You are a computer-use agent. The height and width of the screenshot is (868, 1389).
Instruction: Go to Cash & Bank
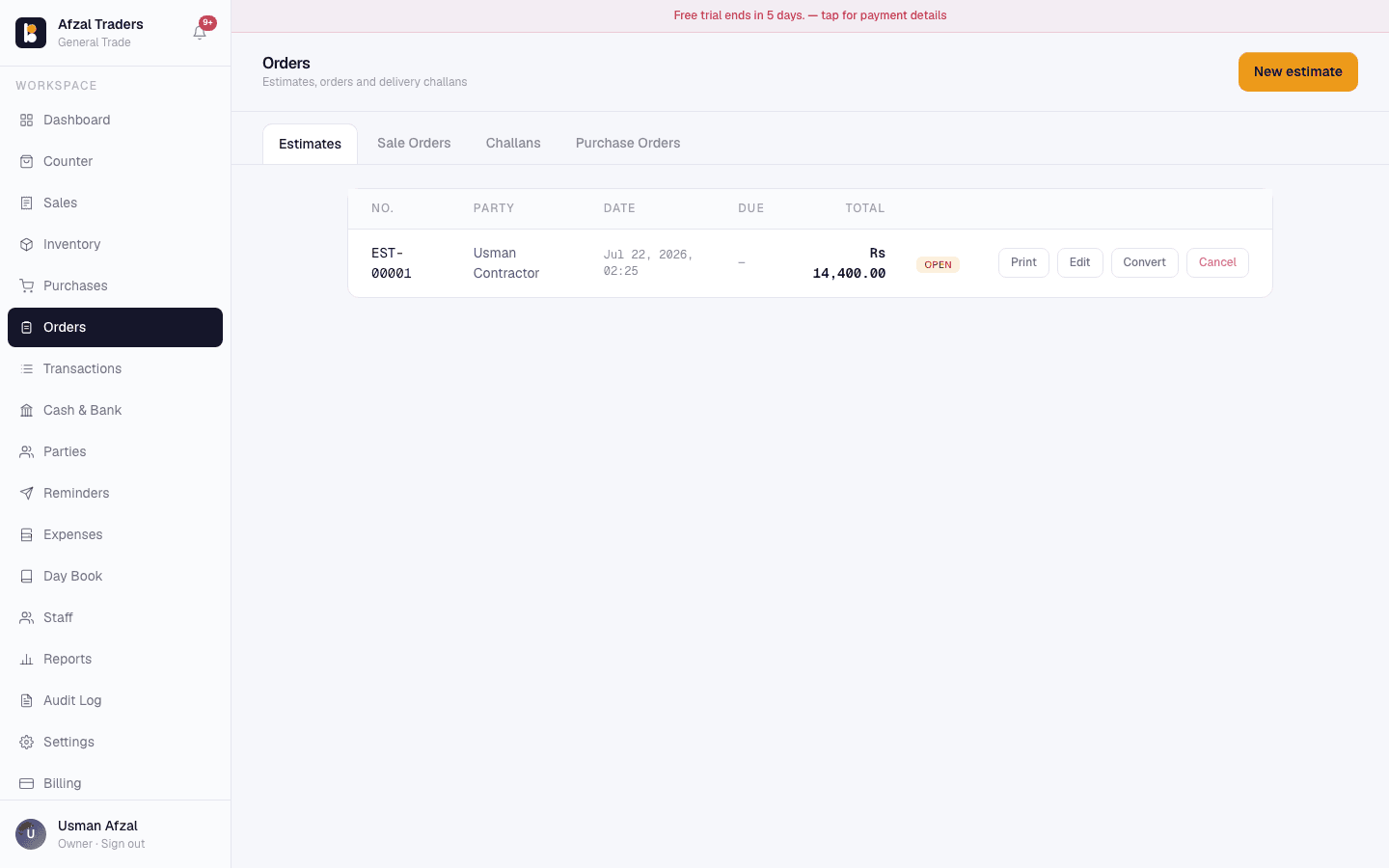(115, 411)
